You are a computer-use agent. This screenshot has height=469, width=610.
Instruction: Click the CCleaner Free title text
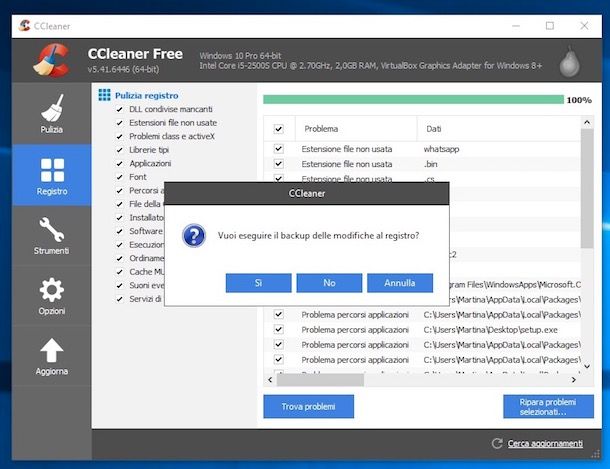(x=135, y=54)
